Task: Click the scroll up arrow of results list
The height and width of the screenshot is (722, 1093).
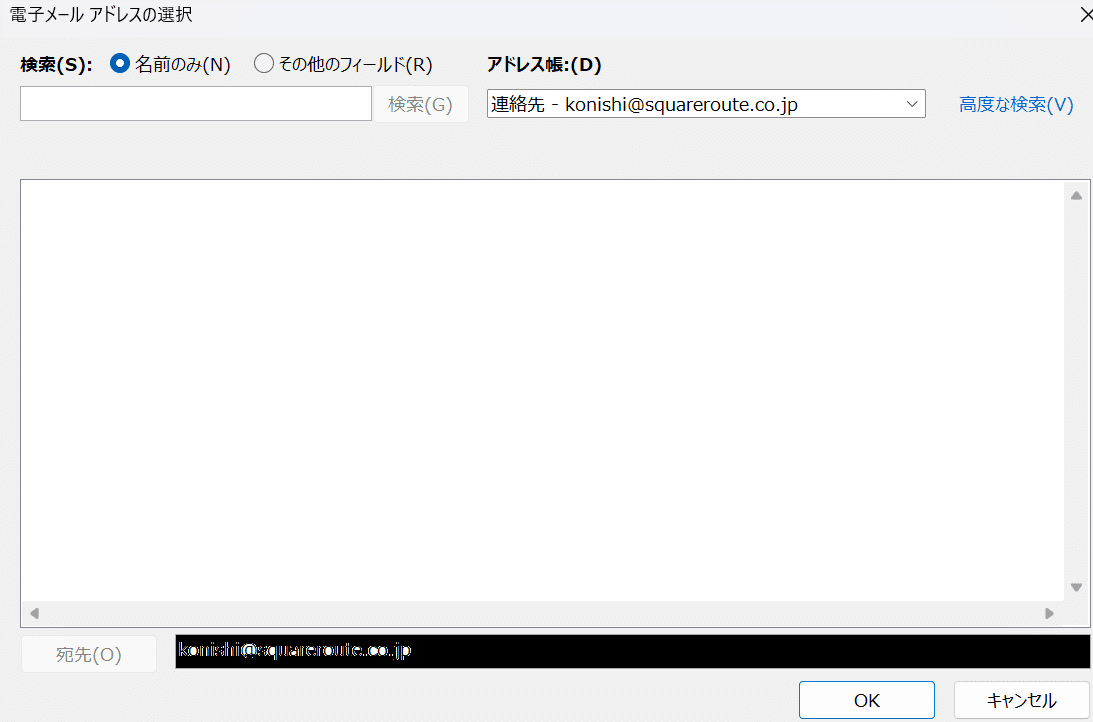Action: [1076, 196]
